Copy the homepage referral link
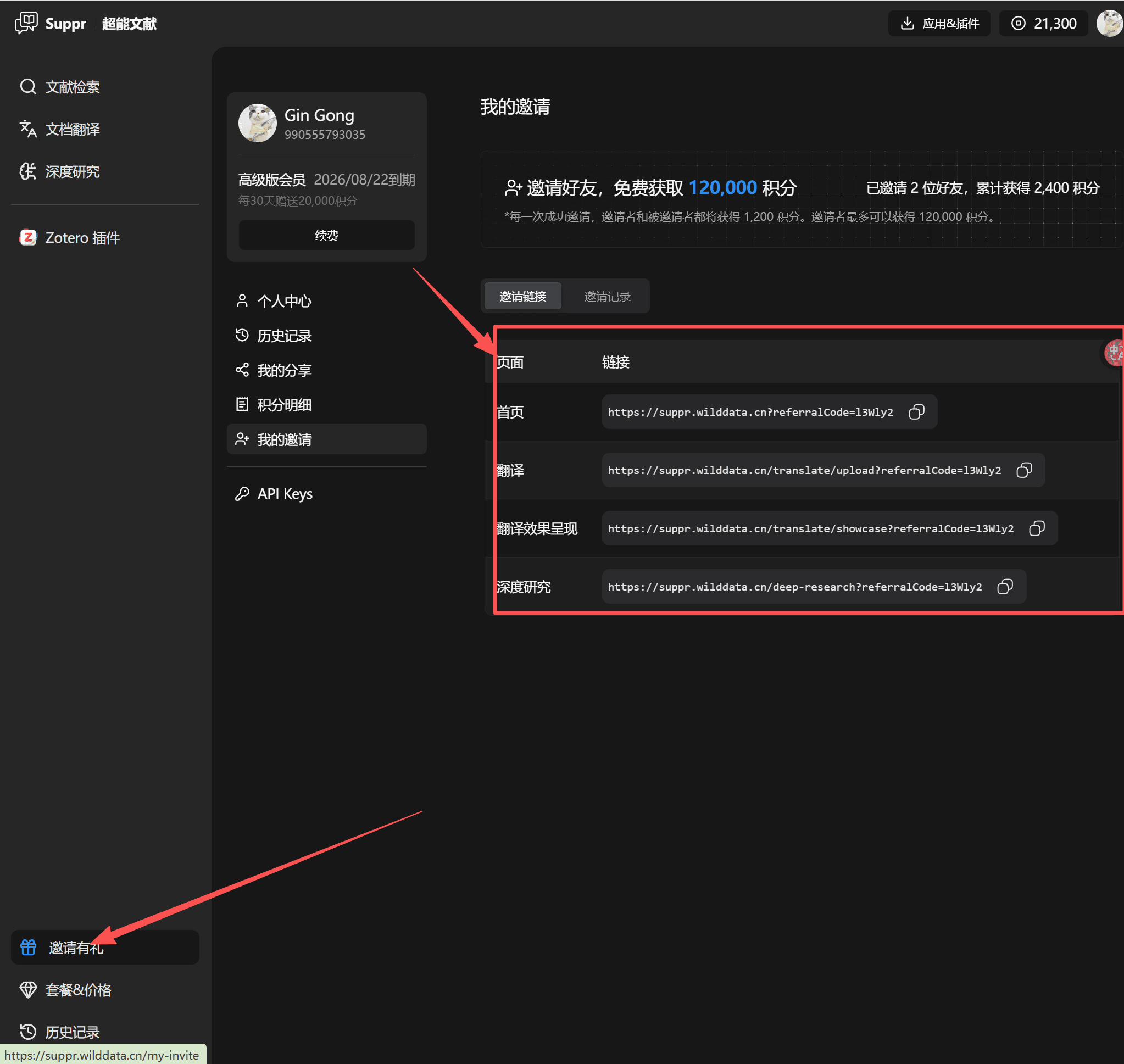1124x1064 pixels. click(x=916, y=412)
